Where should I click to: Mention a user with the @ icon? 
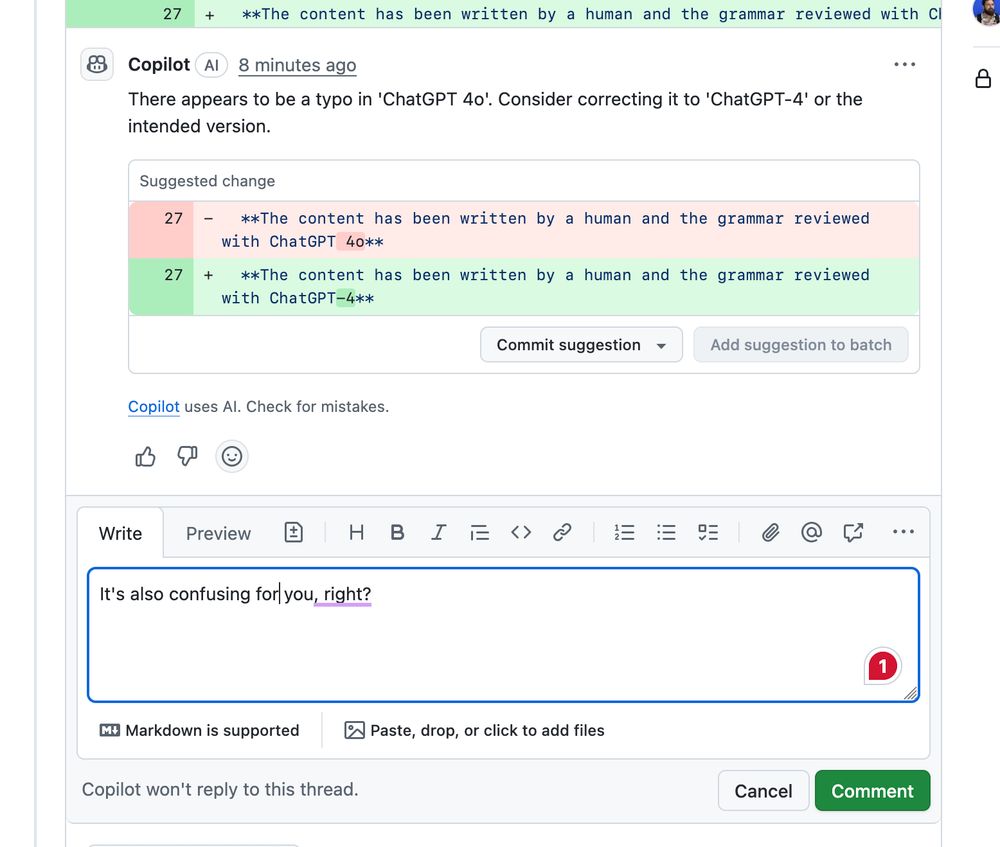coord(811,533)
